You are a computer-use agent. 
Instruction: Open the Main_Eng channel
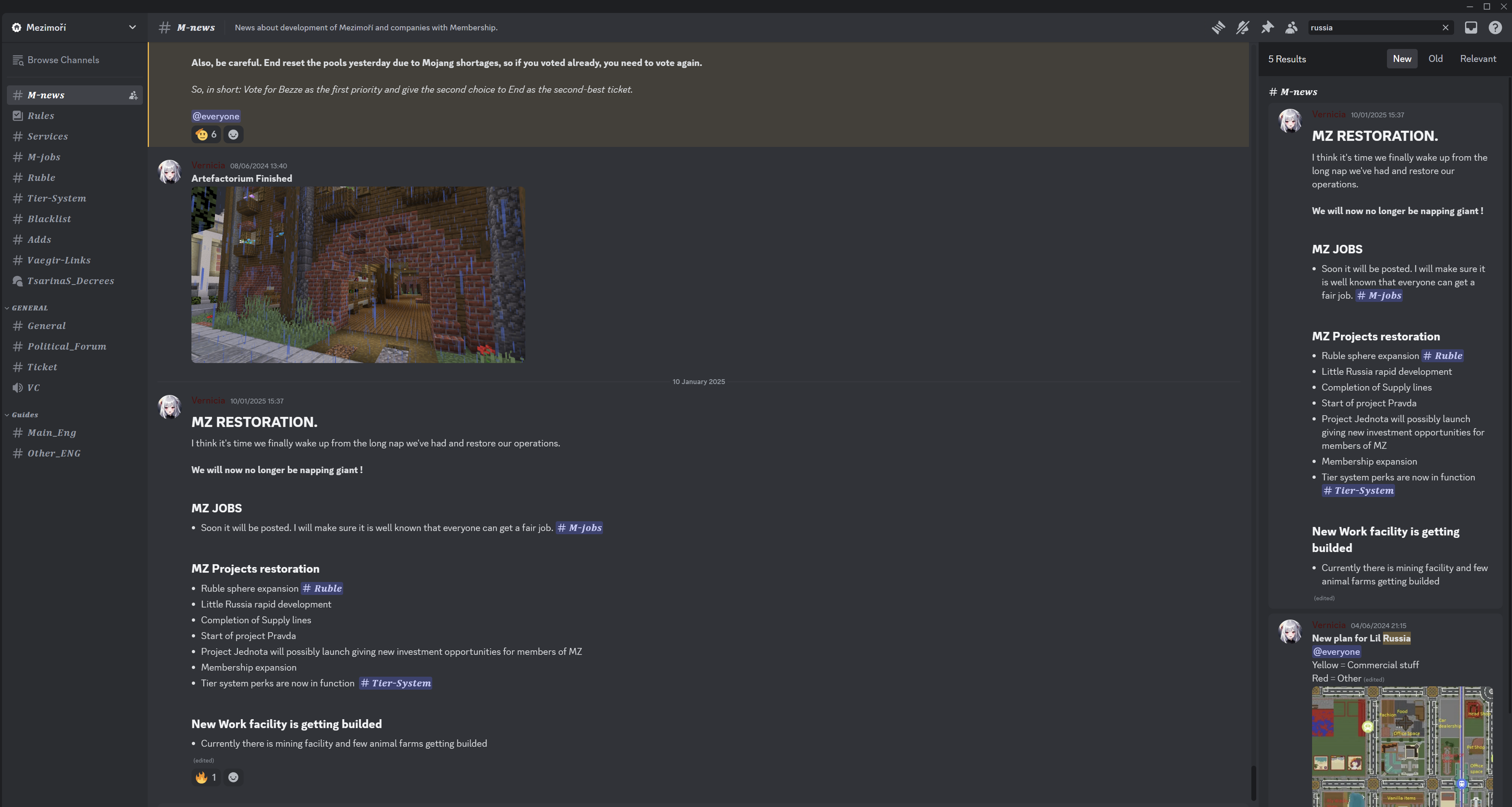coord(74,433)
